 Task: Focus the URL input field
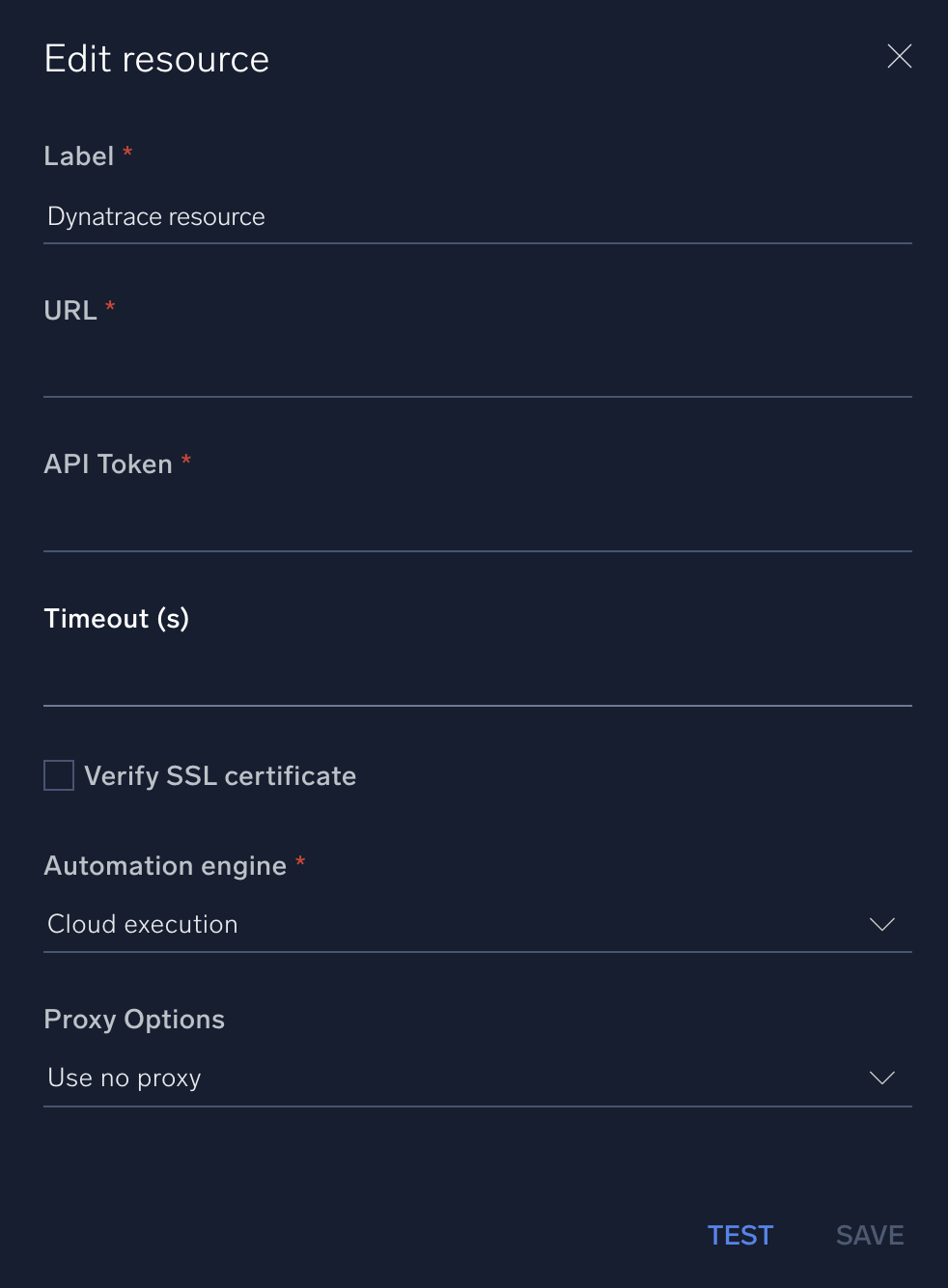(477, 377)
